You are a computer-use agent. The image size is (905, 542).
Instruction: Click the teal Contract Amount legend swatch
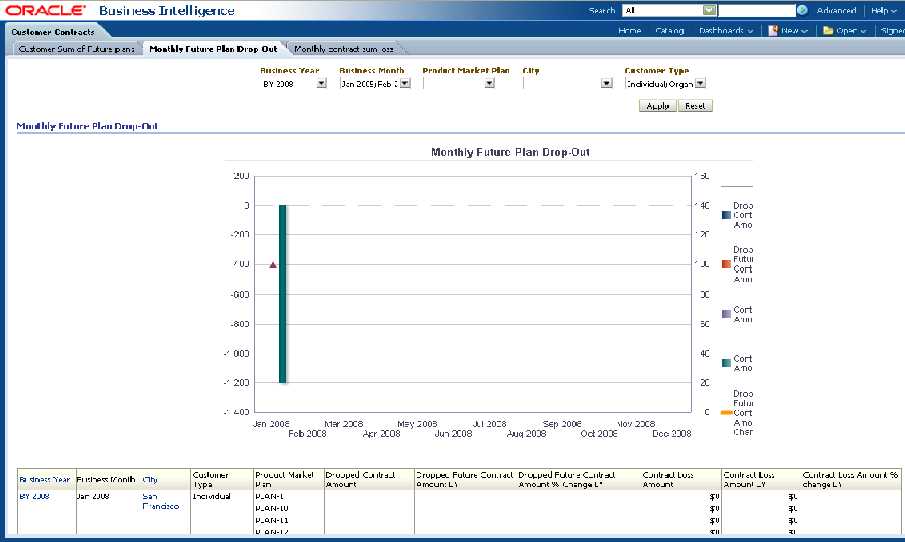coord(727,363)
